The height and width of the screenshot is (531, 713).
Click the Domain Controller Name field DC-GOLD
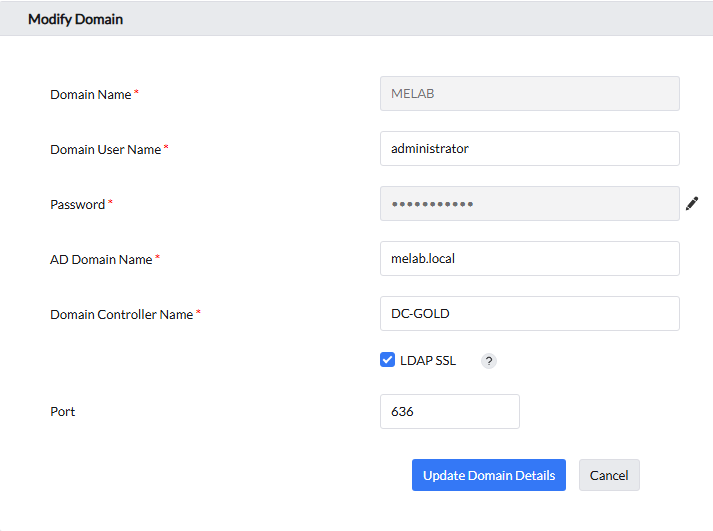click(x=529, y=314)
